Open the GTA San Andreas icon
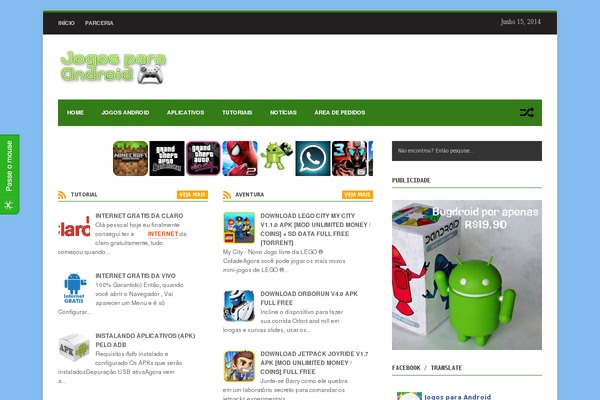This screenshot has width=600, height=400. pos(167,158)
